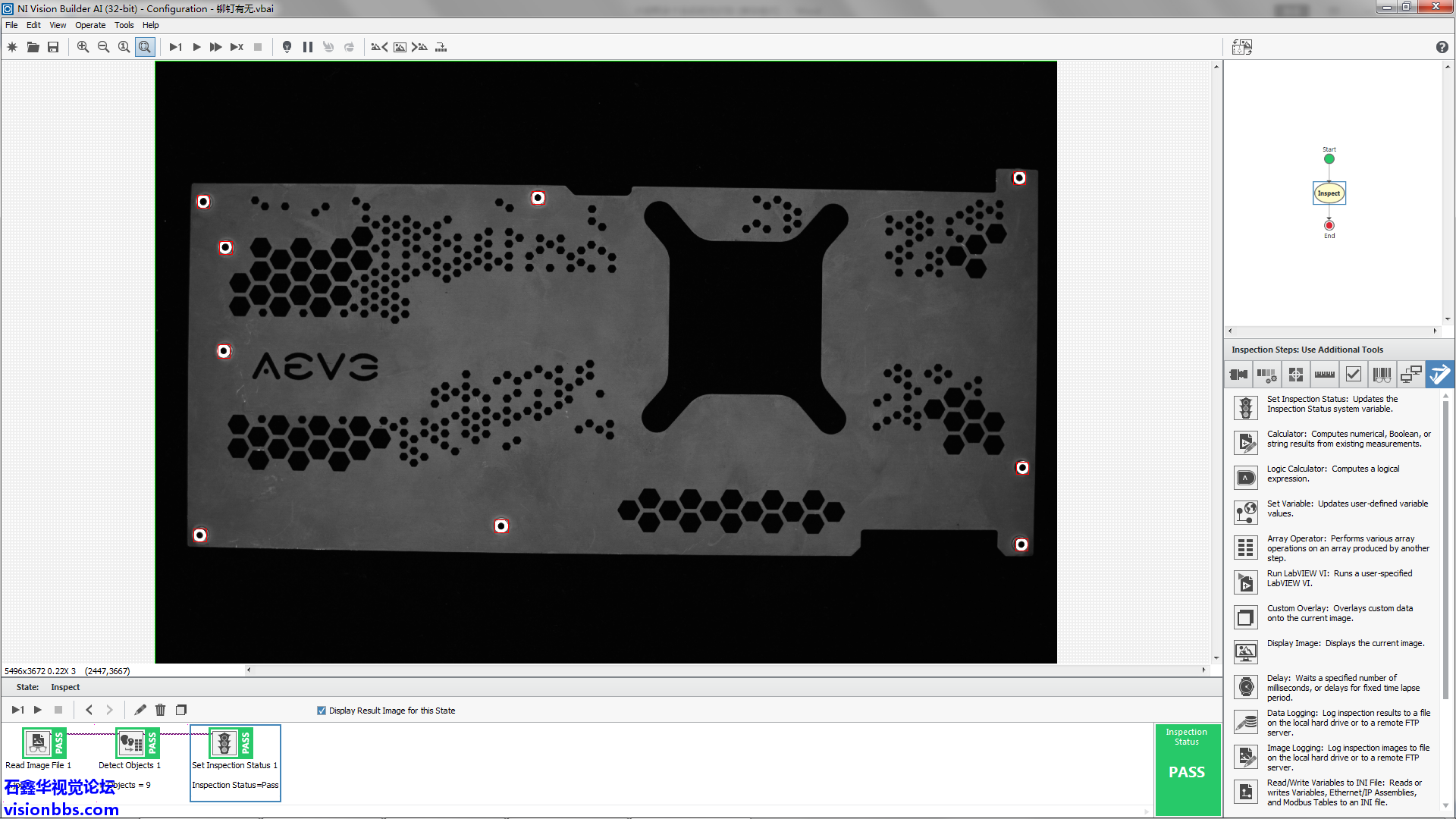Select the Measure Features ruler tab

pyautogui.click(x=1325, y=374)
